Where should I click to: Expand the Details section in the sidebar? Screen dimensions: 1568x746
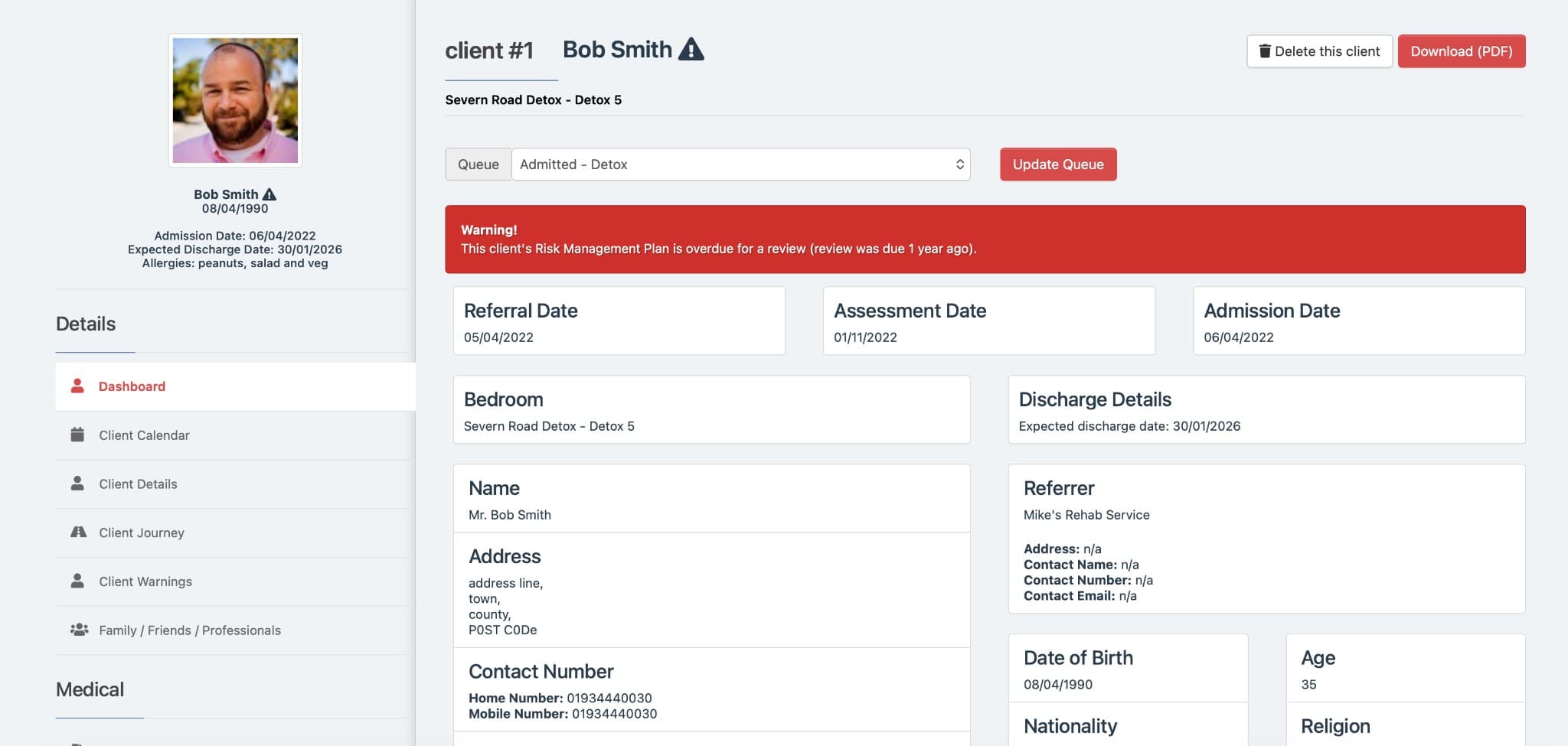(85, 324)
